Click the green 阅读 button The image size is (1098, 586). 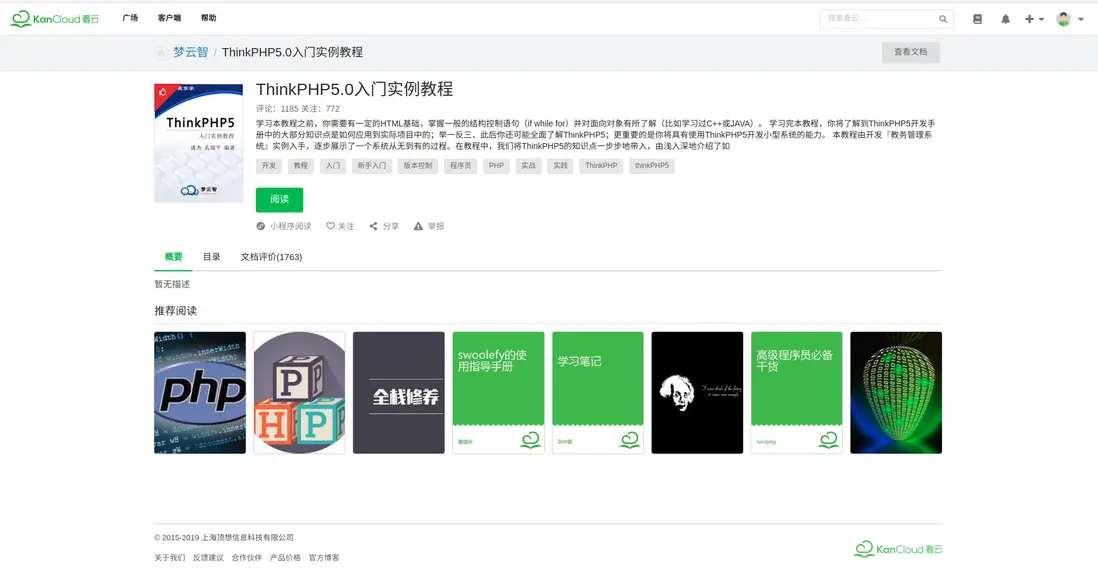279,200
